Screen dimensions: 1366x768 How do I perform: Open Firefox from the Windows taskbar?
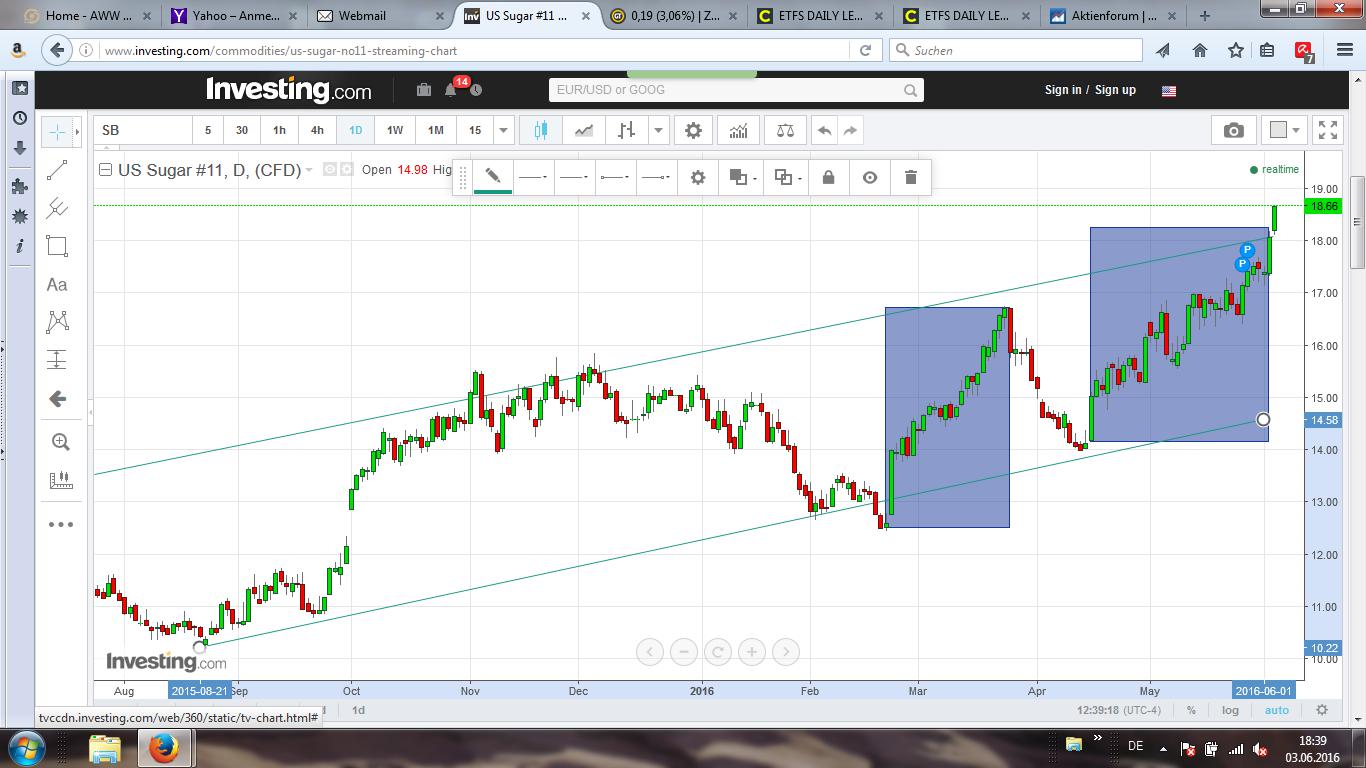click(x=163, y=748)
